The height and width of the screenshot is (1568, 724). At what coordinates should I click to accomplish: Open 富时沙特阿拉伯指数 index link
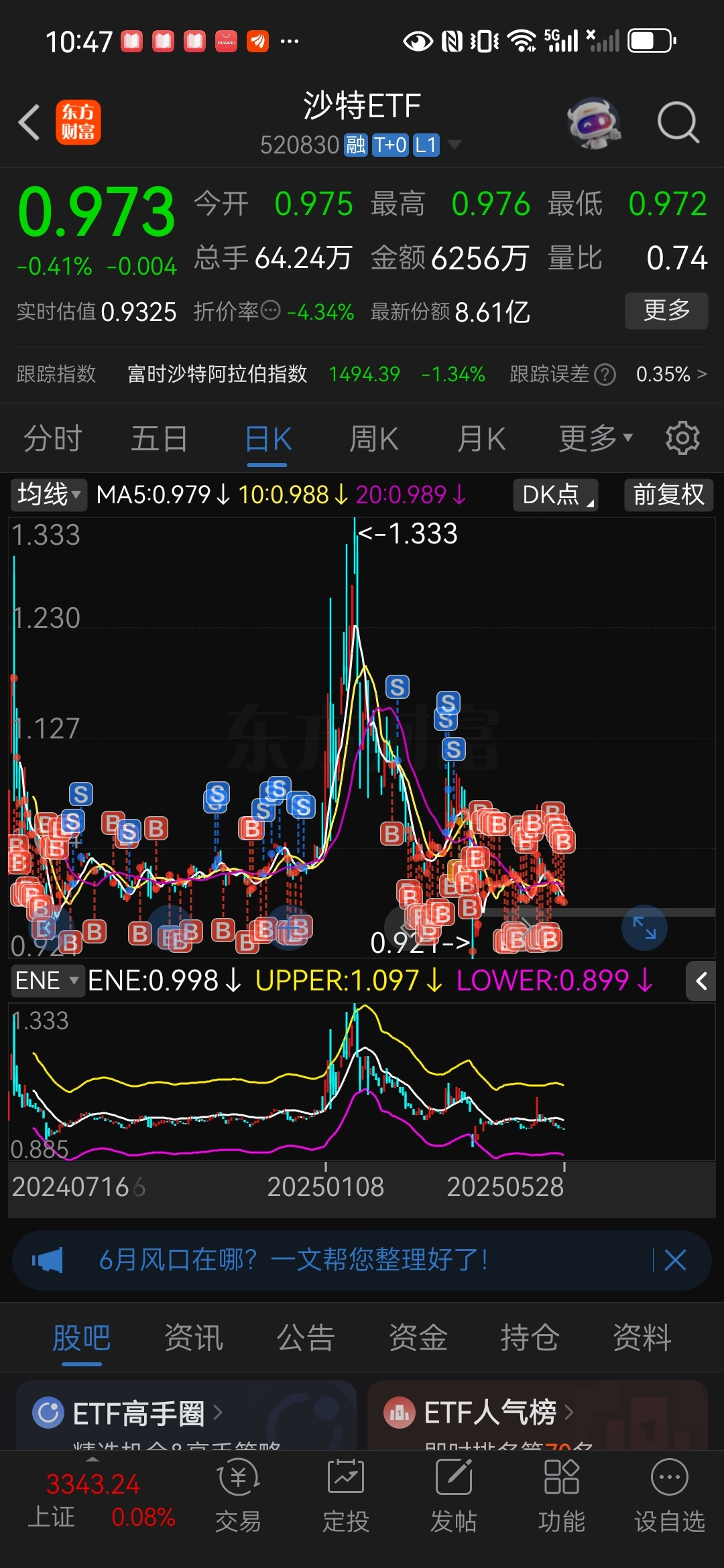tap(217, 374)
